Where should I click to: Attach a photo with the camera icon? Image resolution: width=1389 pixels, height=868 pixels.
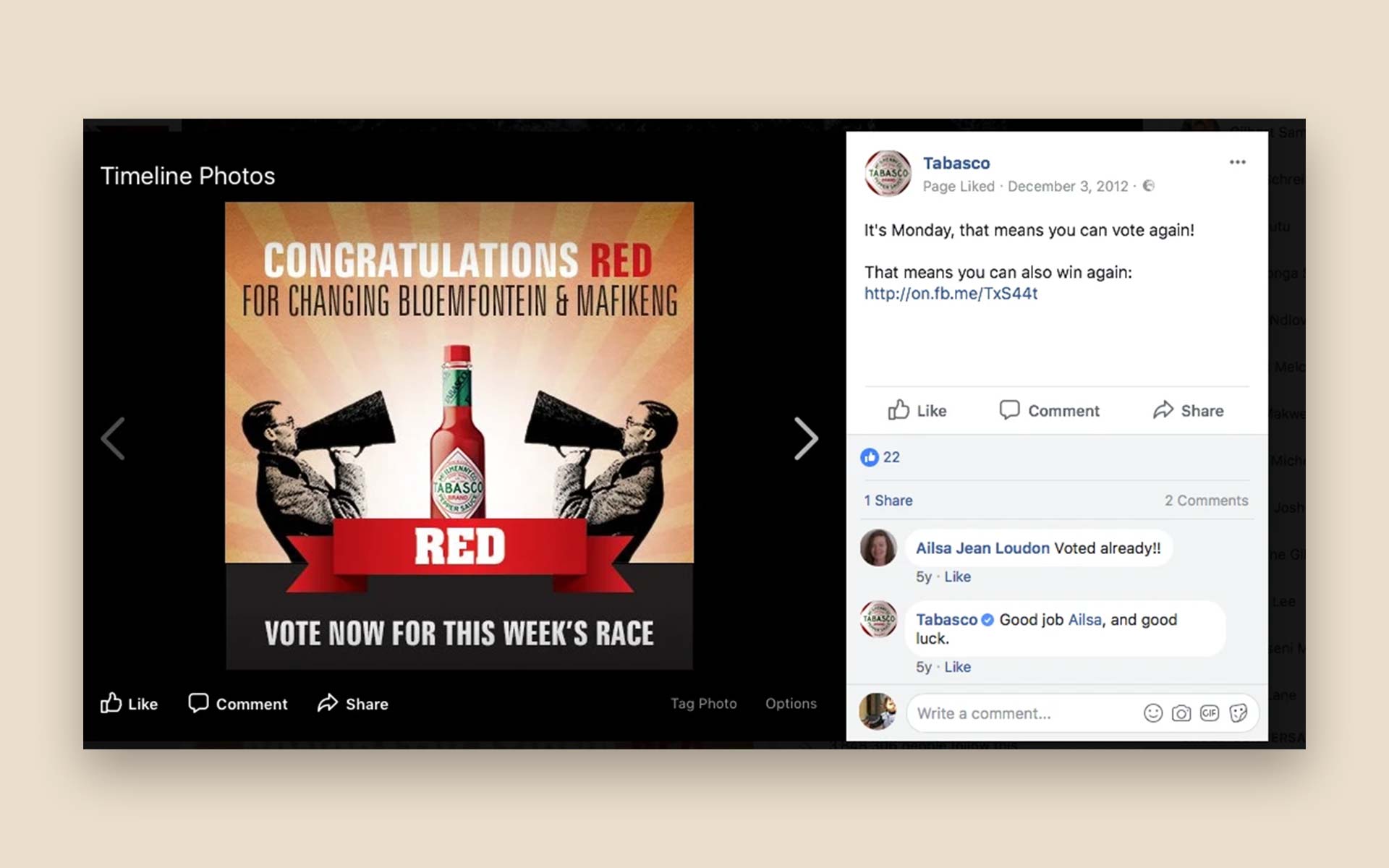1181,713
